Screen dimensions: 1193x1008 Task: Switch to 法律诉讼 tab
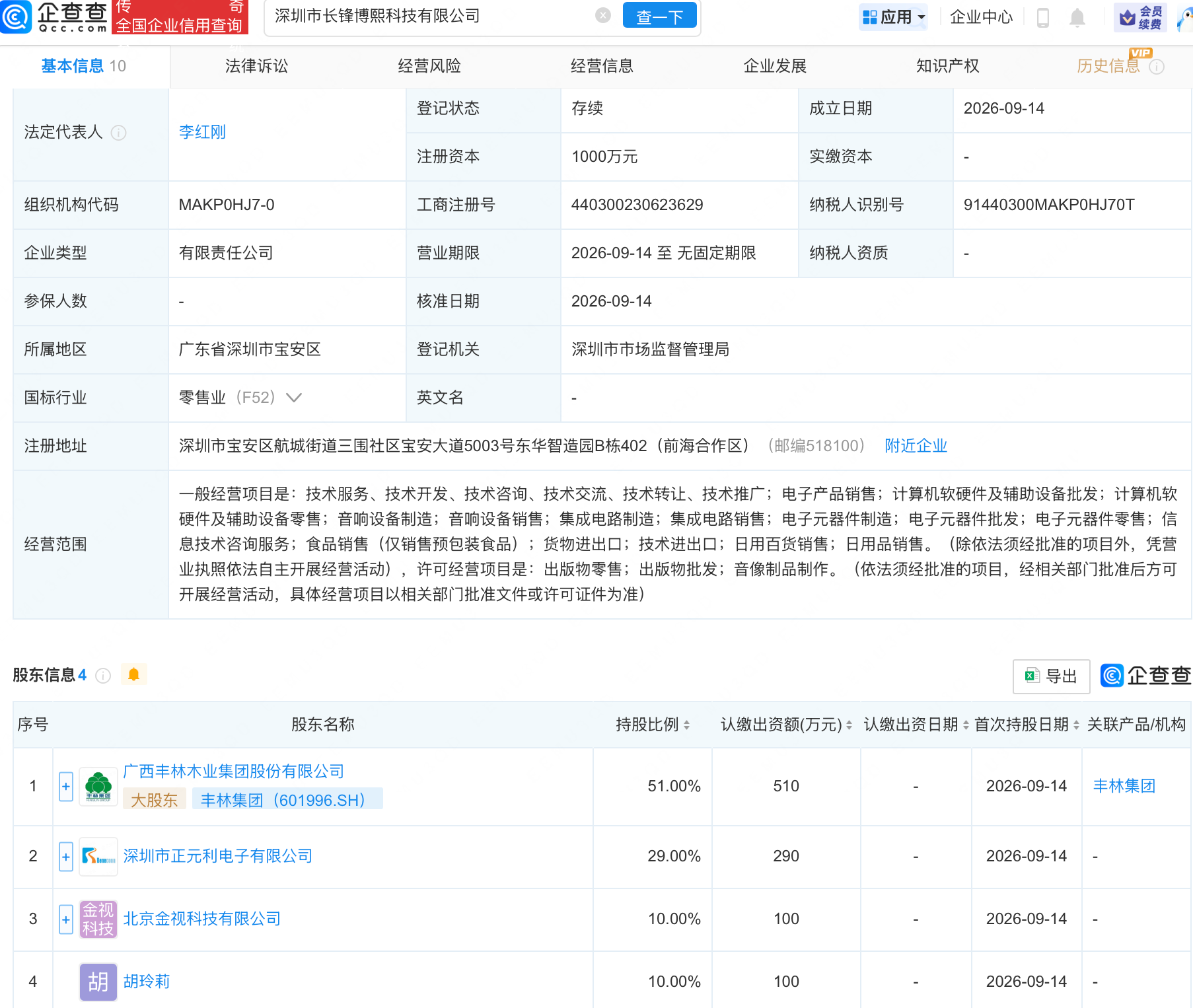256,66
